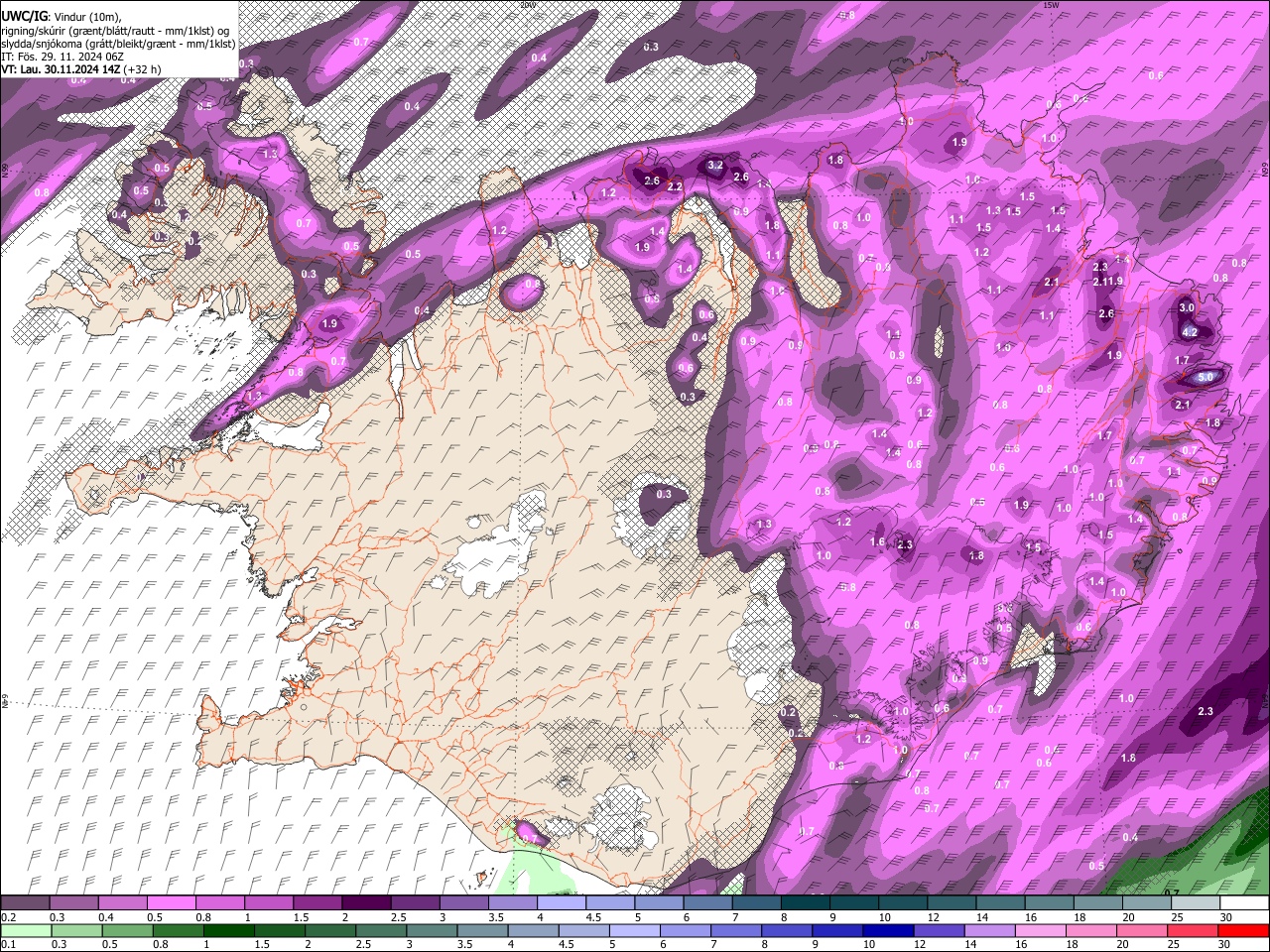The width and height of the screenshot is (1270, 952).
Task: Select upper legend swatch starting at 2
Action: point(366,902)
